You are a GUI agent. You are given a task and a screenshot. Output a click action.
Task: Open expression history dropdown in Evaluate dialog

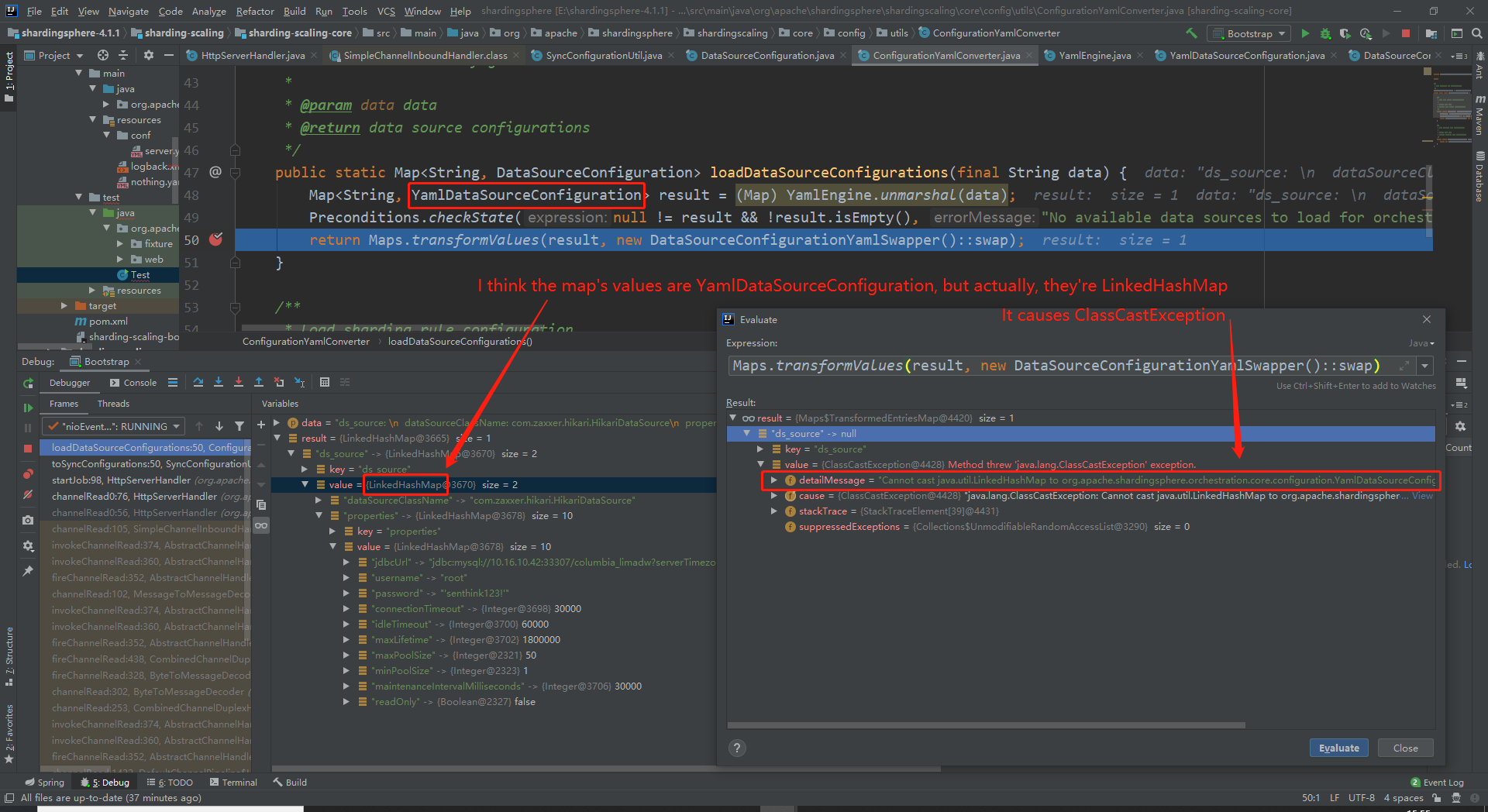click(1425, 366)
